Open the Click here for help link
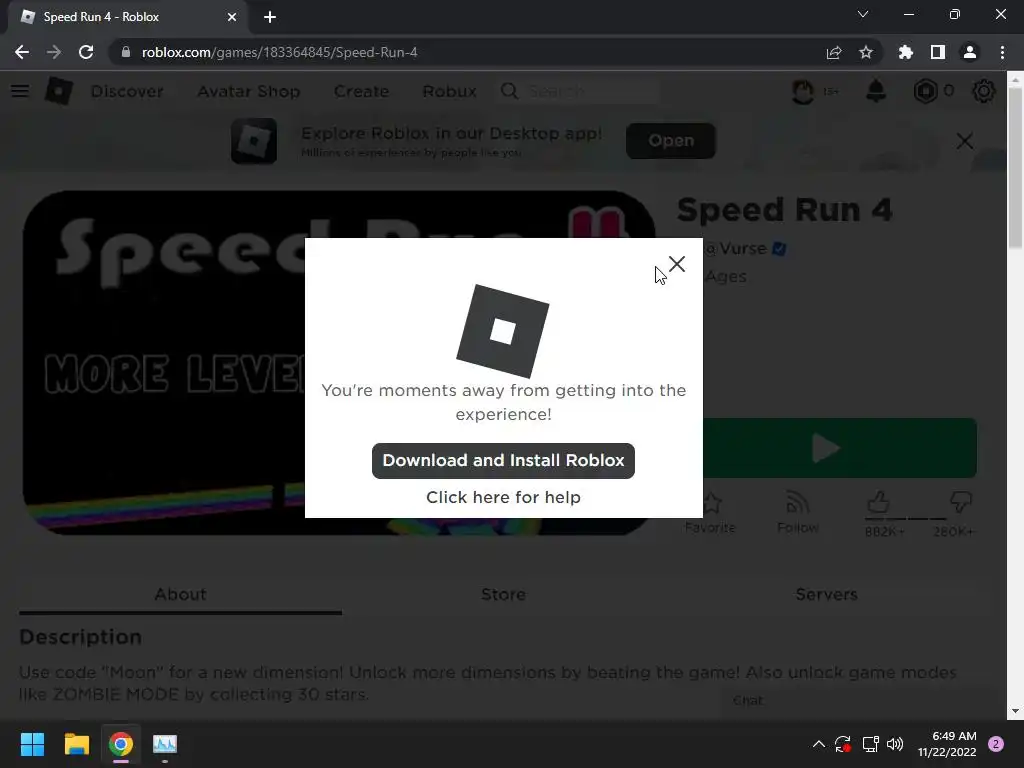This screenshot has width=1024, height=768. click(x=503, y=497)
